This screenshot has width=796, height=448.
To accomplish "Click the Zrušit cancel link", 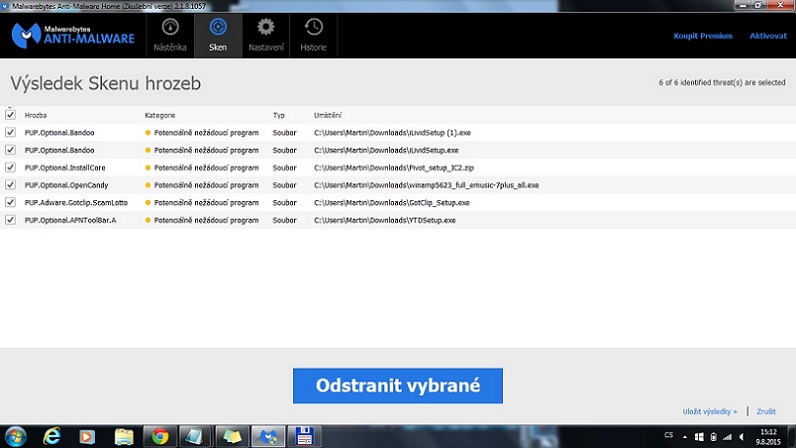I will coord(766,411).
